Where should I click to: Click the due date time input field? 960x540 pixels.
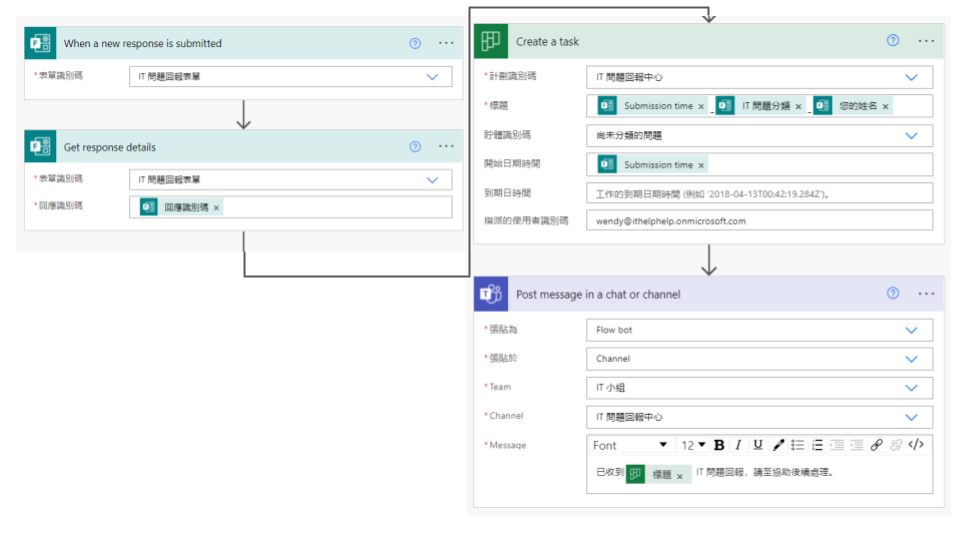coord(759,193)
